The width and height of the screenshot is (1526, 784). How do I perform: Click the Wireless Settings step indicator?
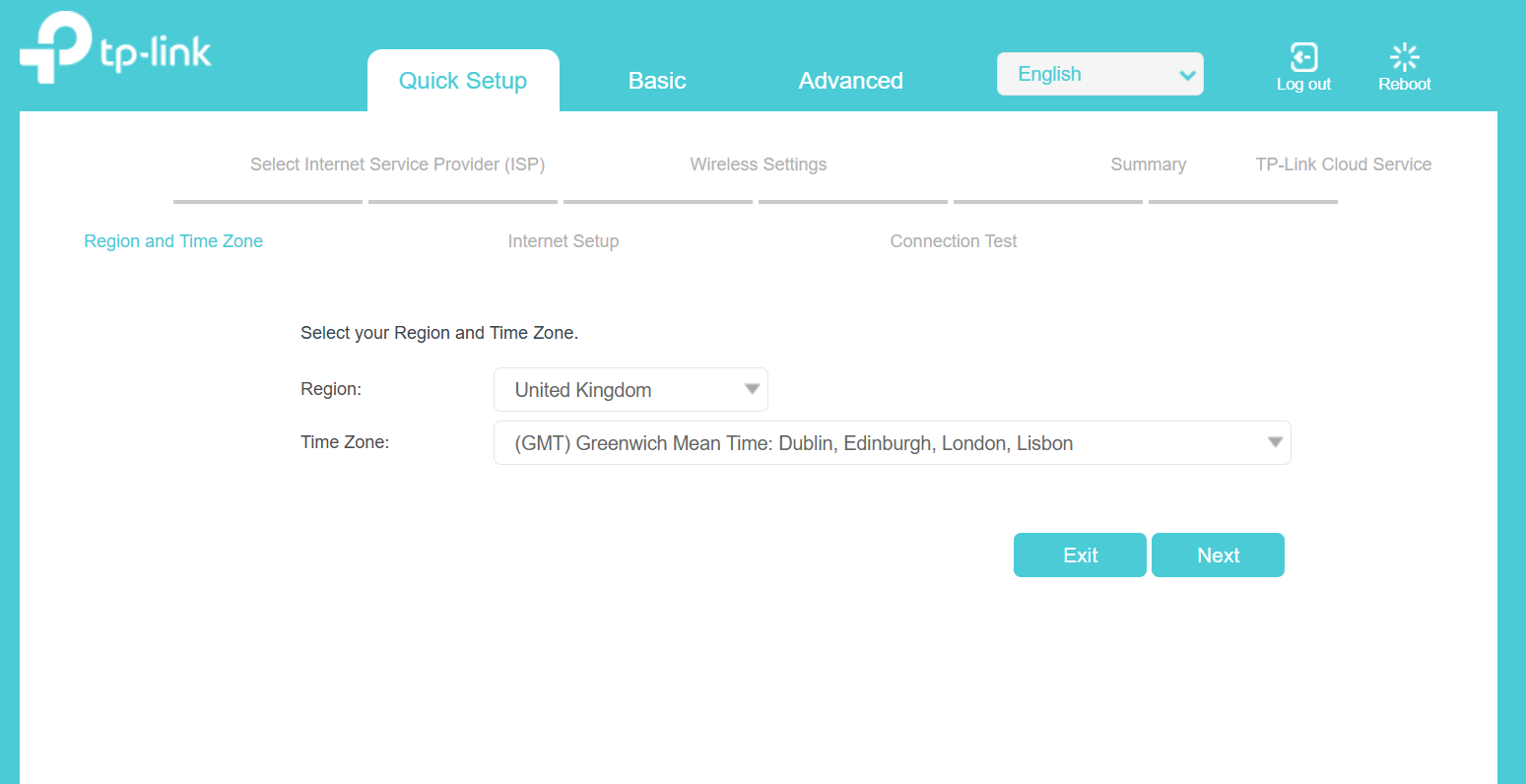[759, 164]
